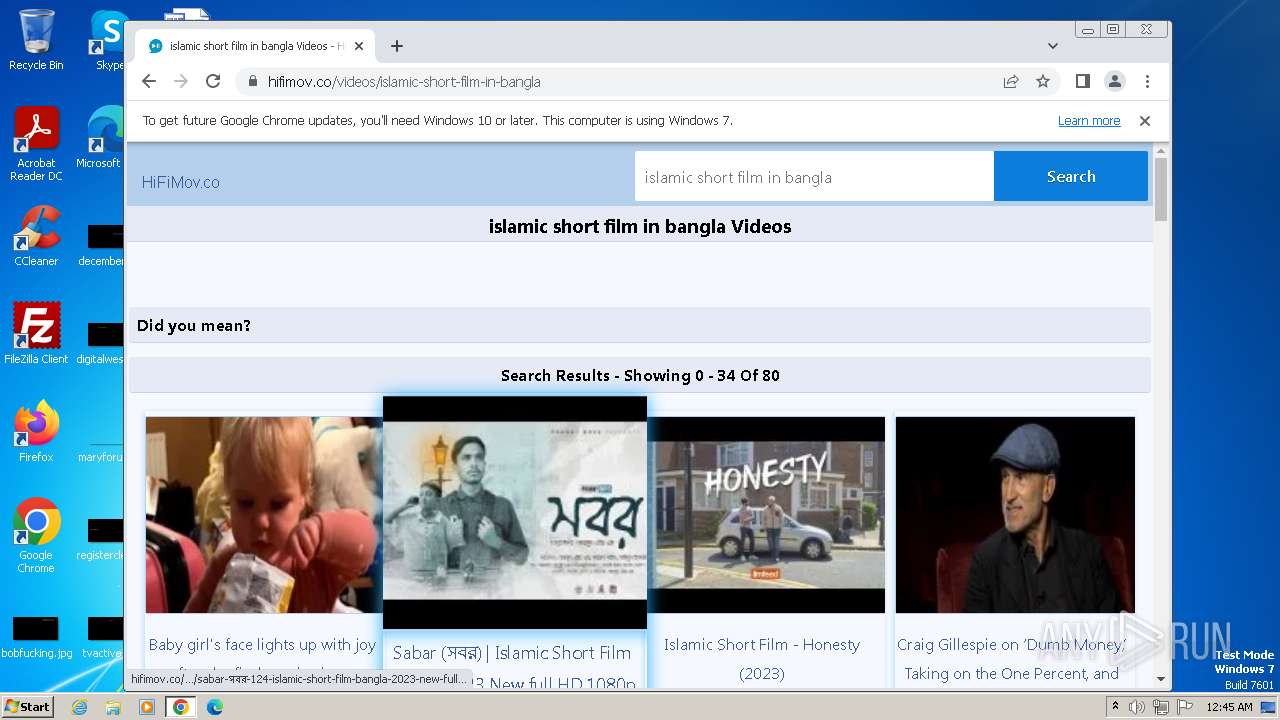The width and height of the screenshot is (1280, 720).
Task: Open the Windows Start menu
Action: click(x=27, y=707)
